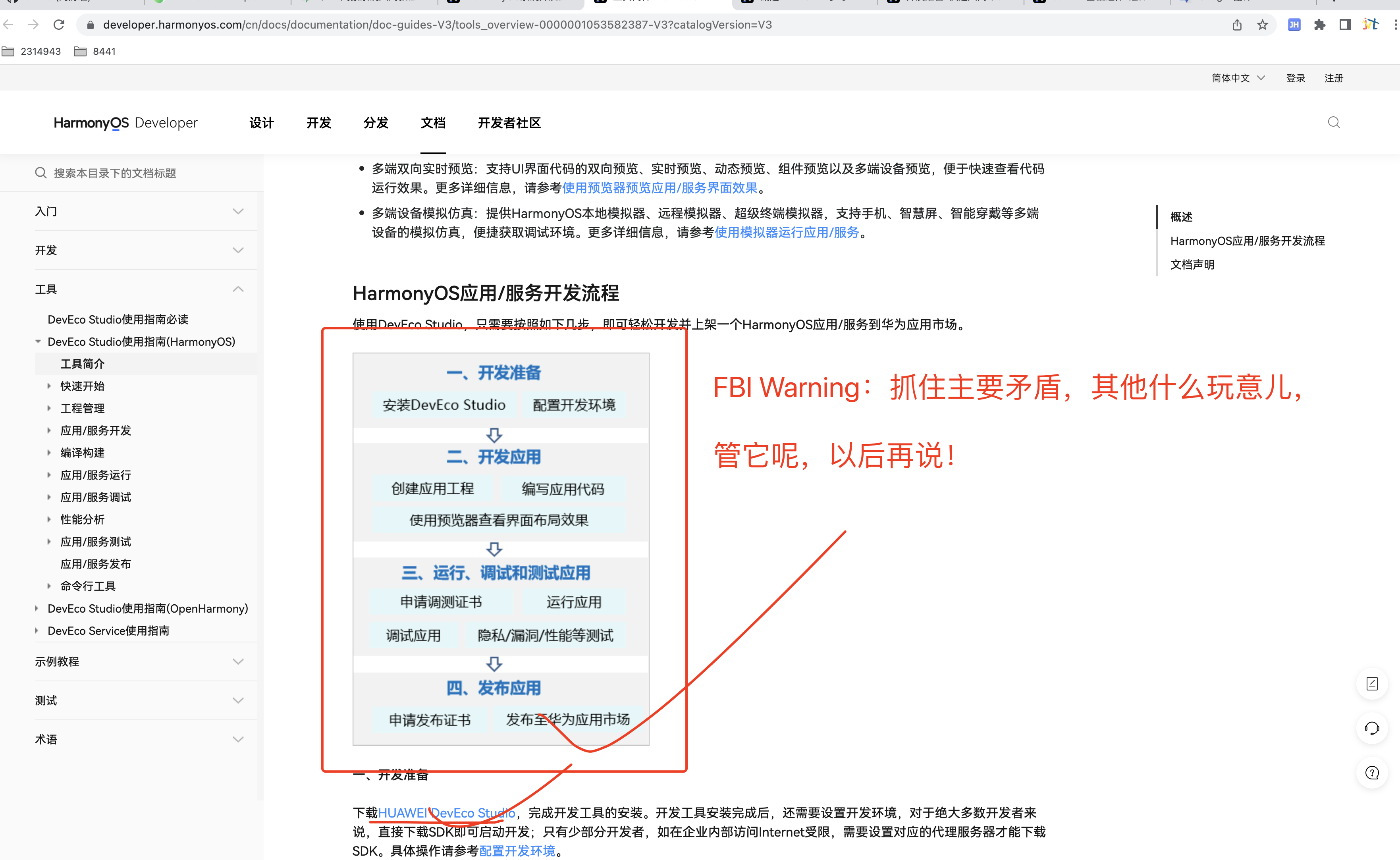Click the browser forward arrow
The image size is (1400, 860).
pos(33,25)
